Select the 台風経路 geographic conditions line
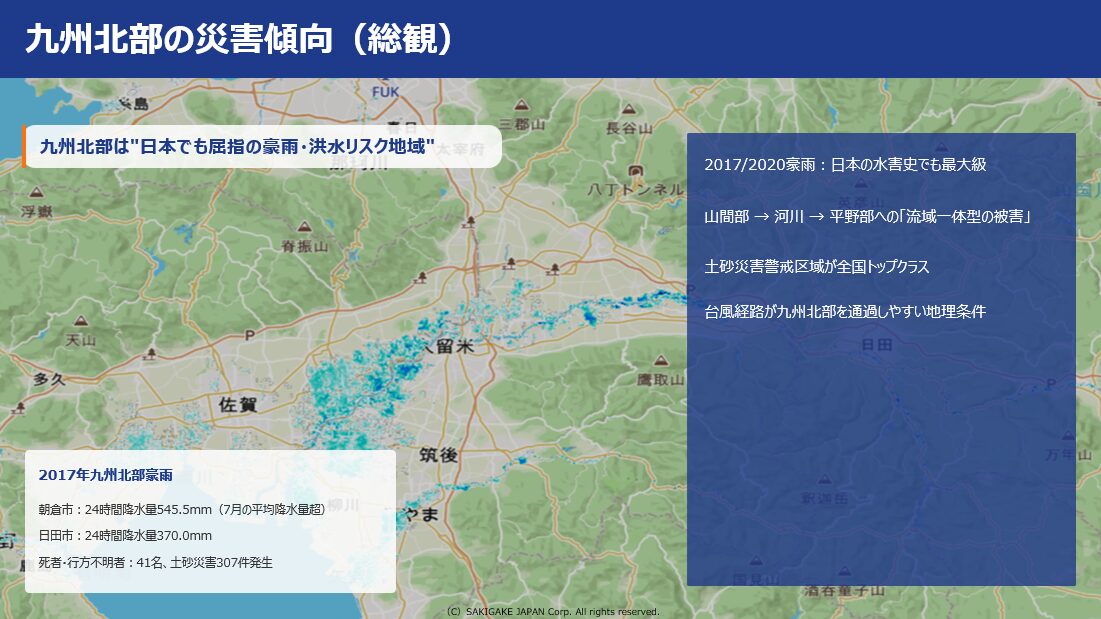 [x=845, y=312]
